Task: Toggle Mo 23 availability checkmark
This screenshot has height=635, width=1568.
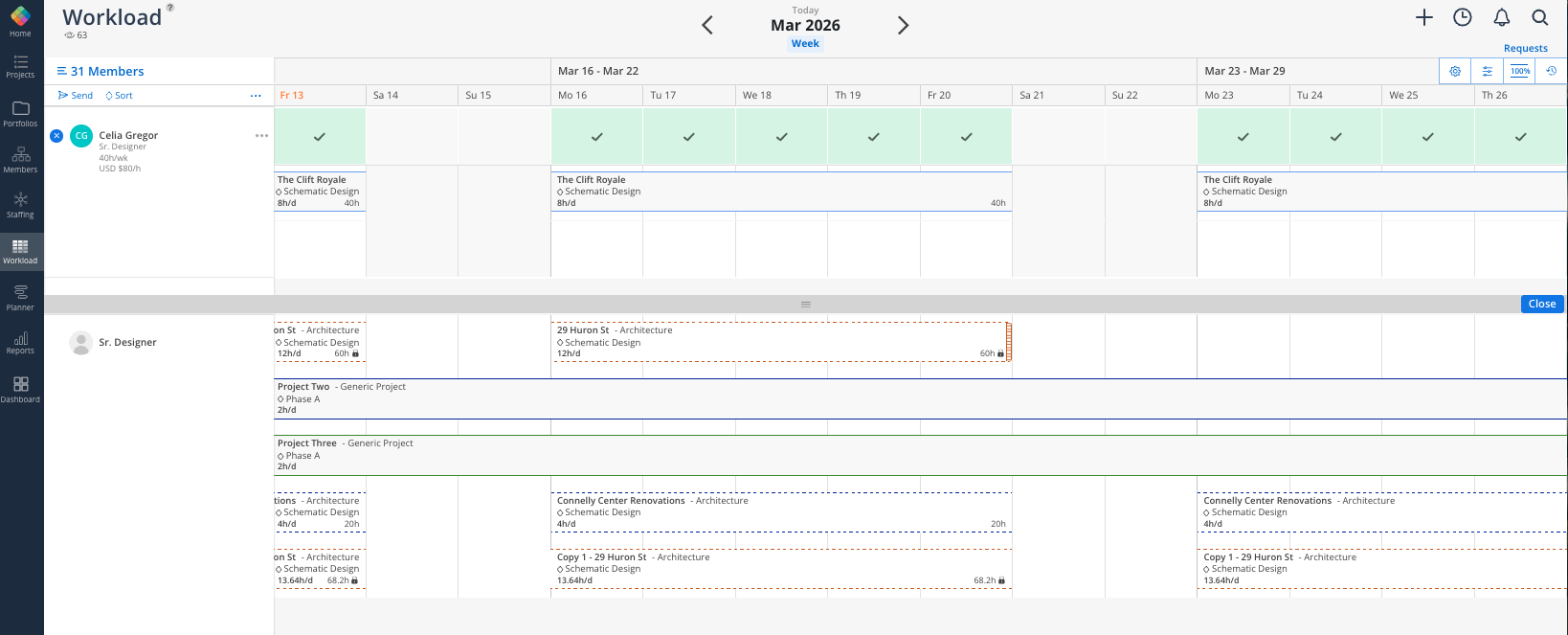Action: (x=1243, y=137)
